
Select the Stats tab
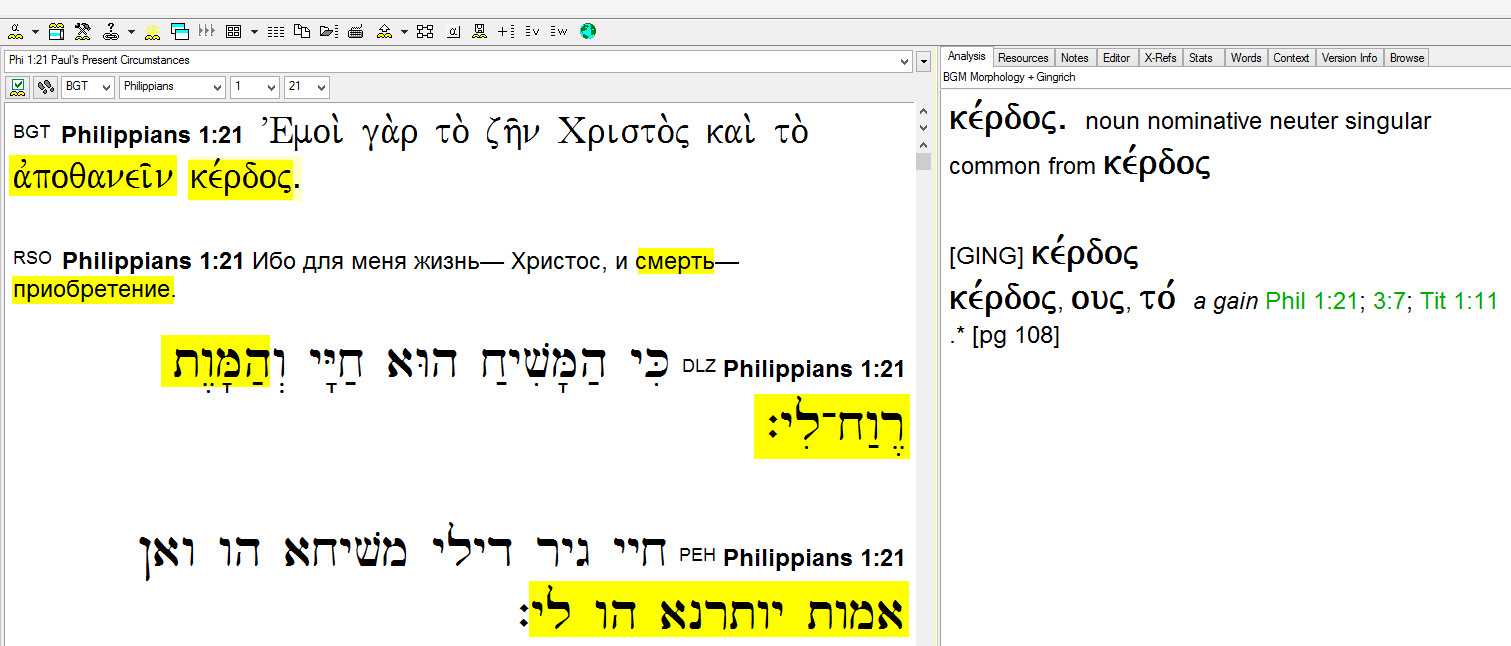point(1201,58)
